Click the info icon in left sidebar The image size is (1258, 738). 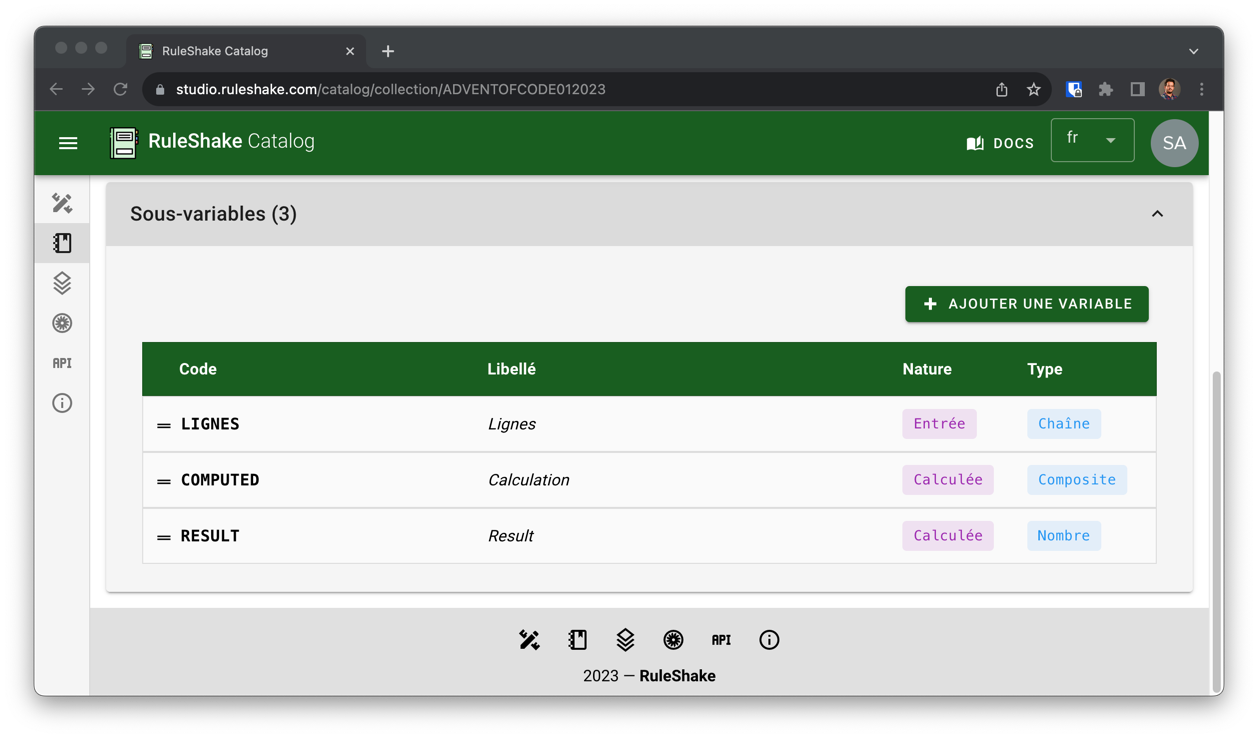[x=62, y=403]
